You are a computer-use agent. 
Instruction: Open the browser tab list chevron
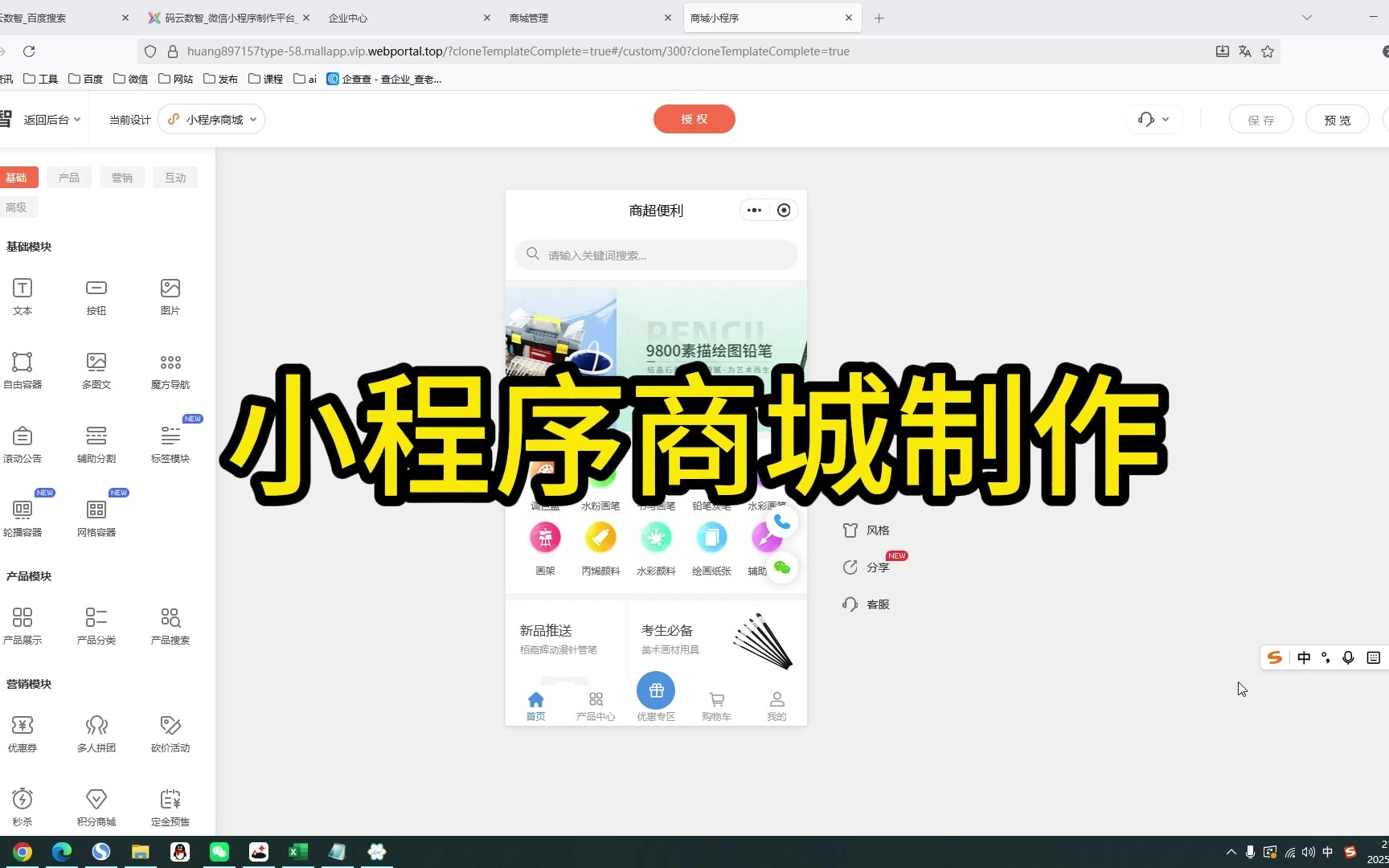(1307, 18)
